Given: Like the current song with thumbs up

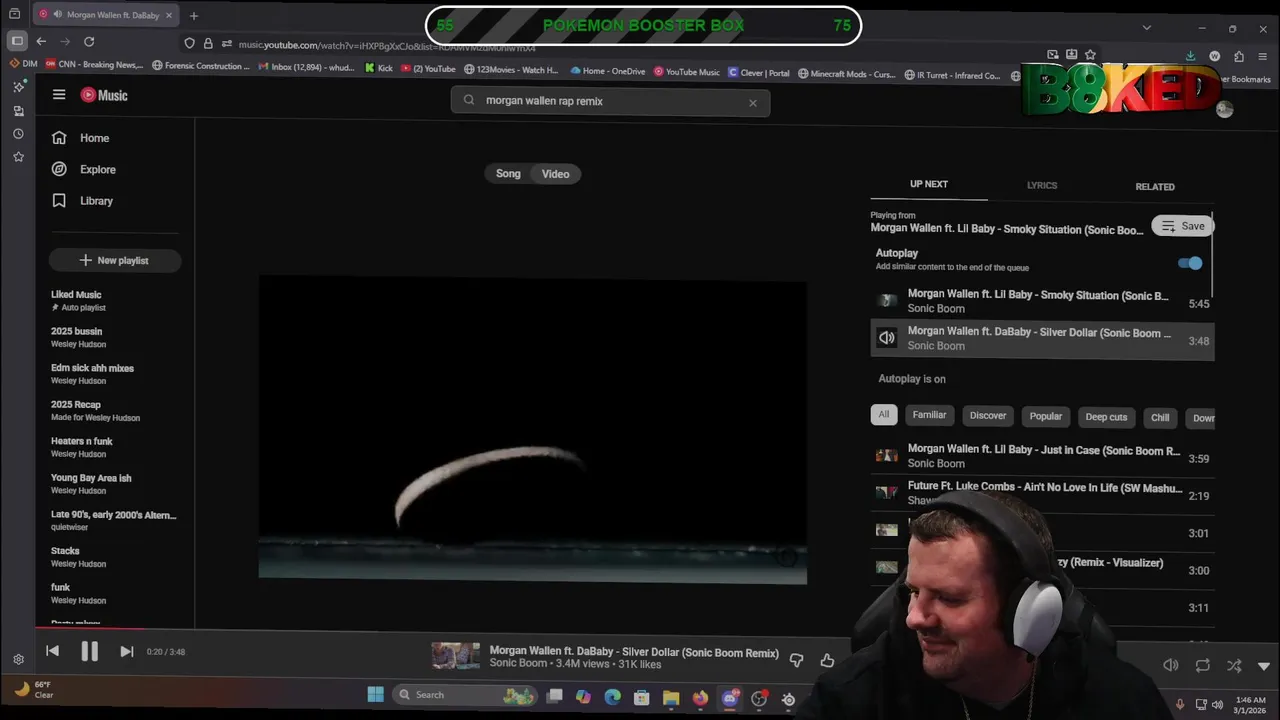Looking at the screenshot, I should click(827, 660).
